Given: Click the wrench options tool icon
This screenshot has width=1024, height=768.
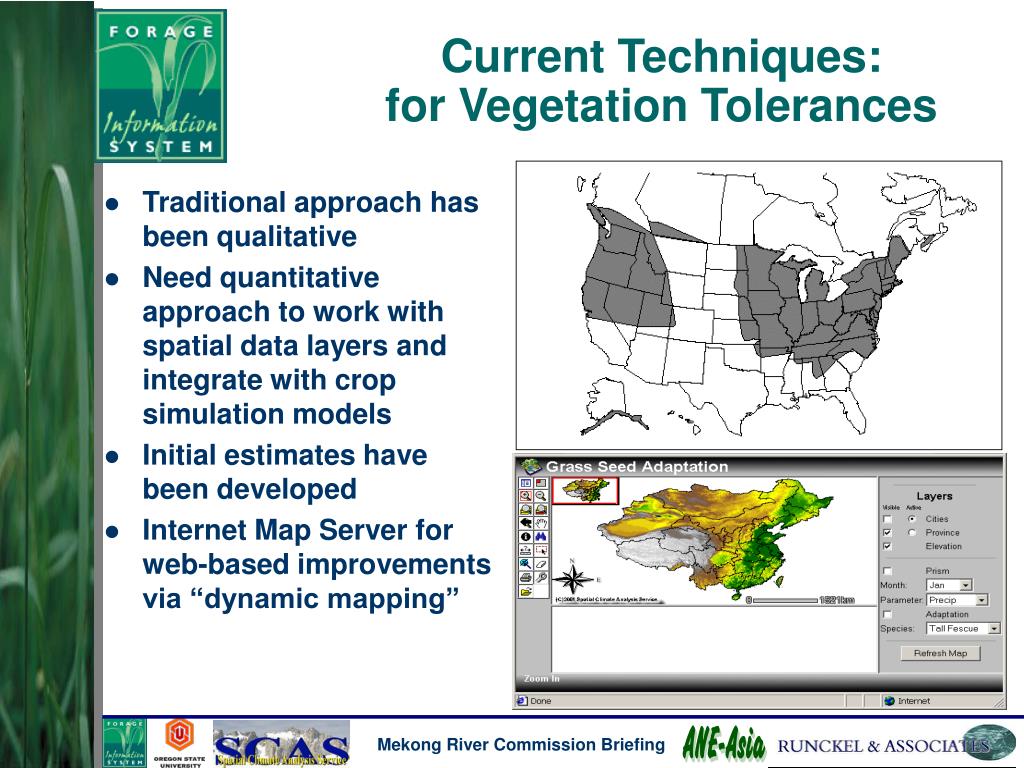Looking at the screenshot, I should (541, 578).
